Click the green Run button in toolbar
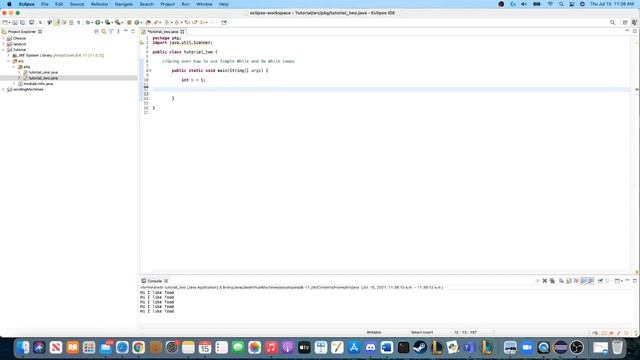Image resolution: width=640 pixels, height=360 pixels. [x=98, y=22]
